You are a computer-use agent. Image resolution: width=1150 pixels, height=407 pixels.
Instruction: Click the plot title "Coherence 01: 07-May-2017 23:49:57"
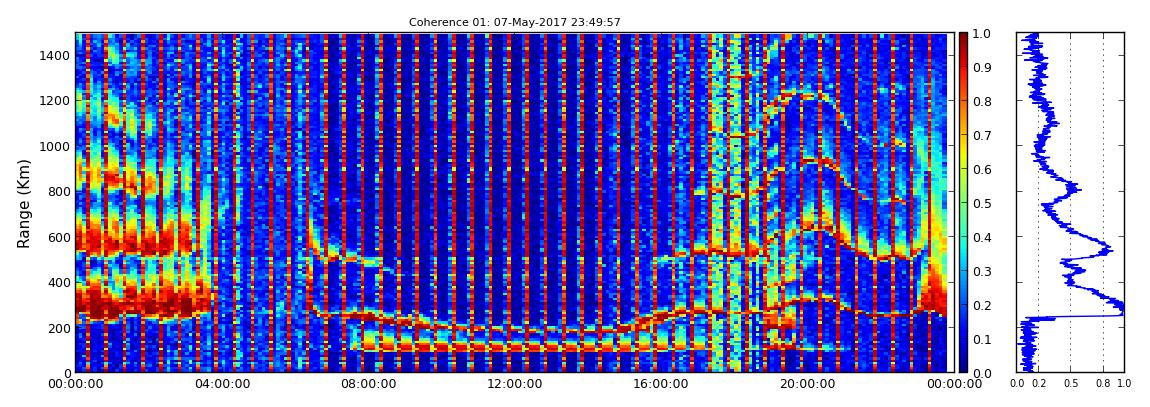coord(514,23)
